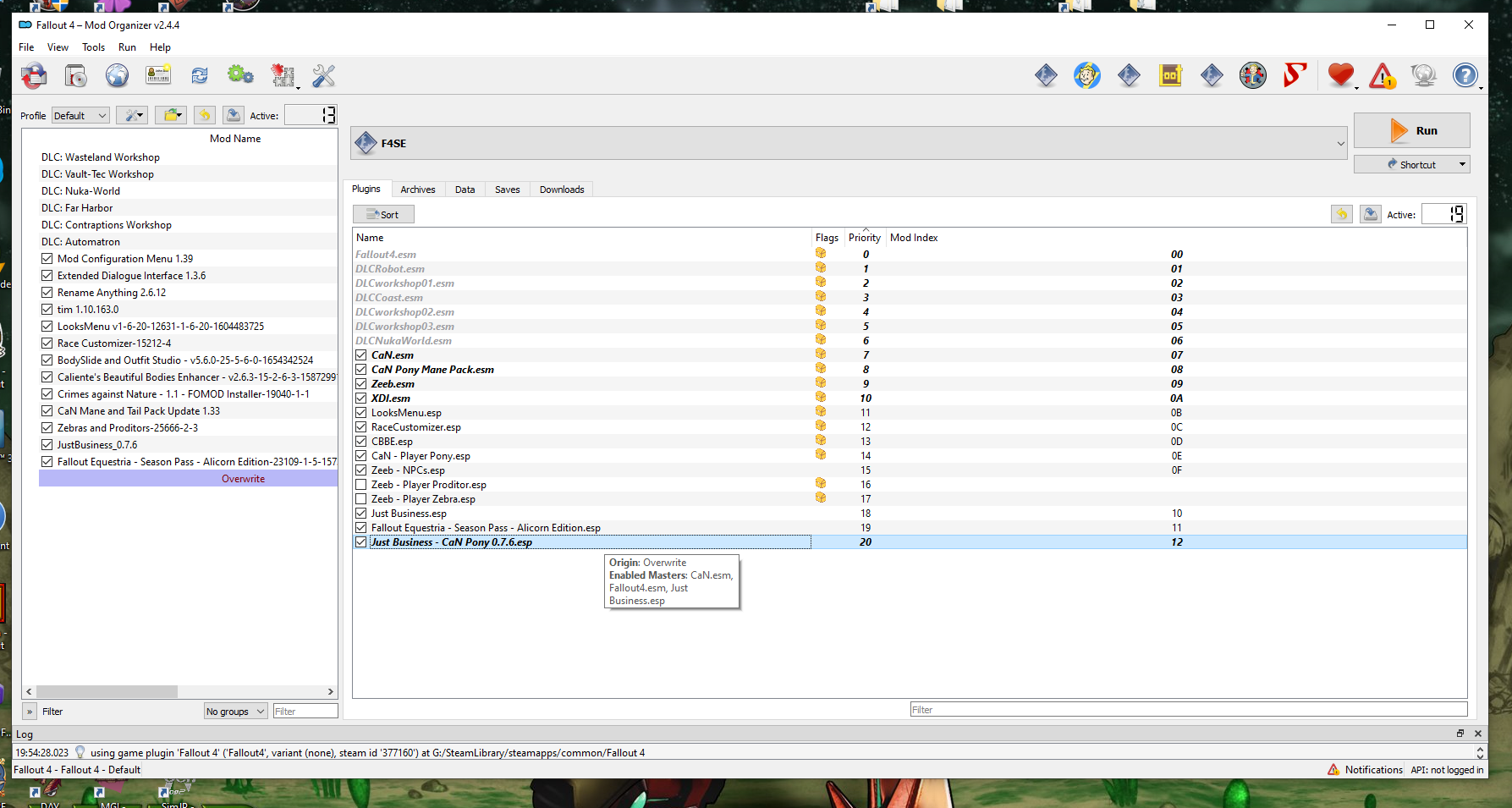The width and height of the screenshot is (1512, 808).
Task: Select the Overwrite row in mod list
Action: click(x=188, y=479)
